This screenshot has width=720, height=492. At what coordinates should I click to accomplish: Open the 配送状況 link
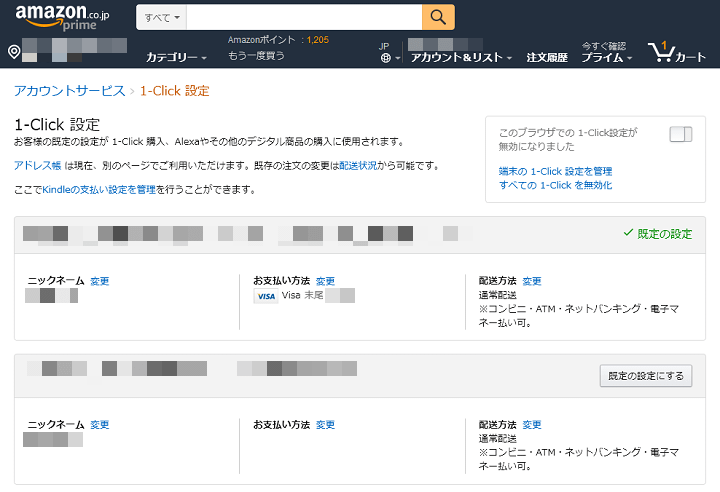click(x=358, y=165)
